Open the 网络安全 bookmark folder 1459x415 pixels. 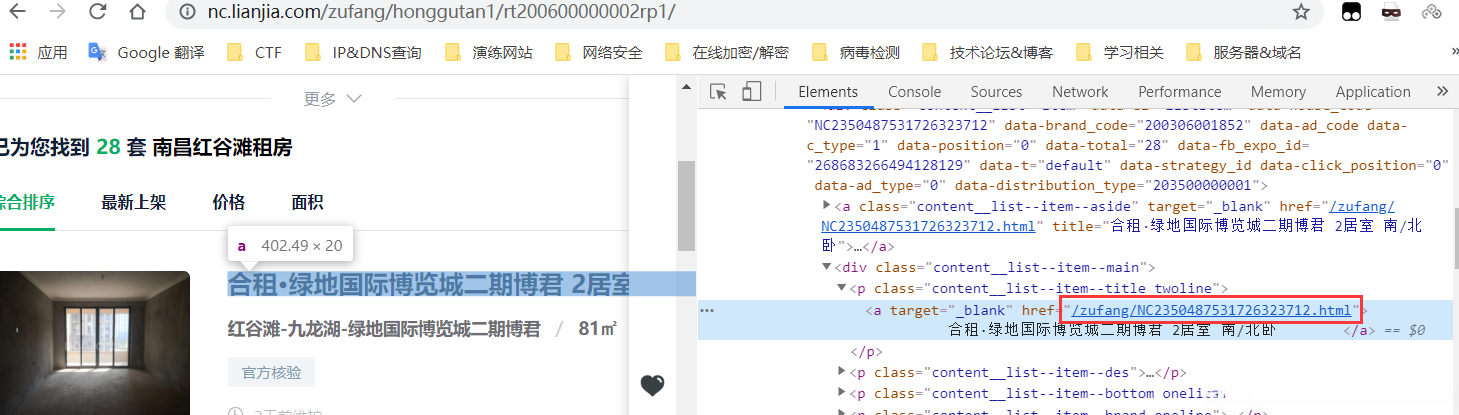[x=598, y=52]
